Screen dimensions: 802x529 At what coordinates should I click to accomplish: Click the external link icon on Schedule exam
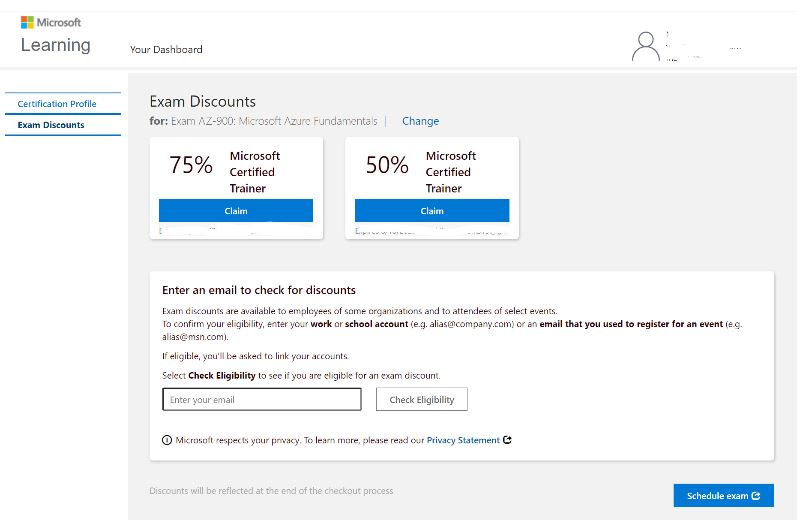point(756,495)
